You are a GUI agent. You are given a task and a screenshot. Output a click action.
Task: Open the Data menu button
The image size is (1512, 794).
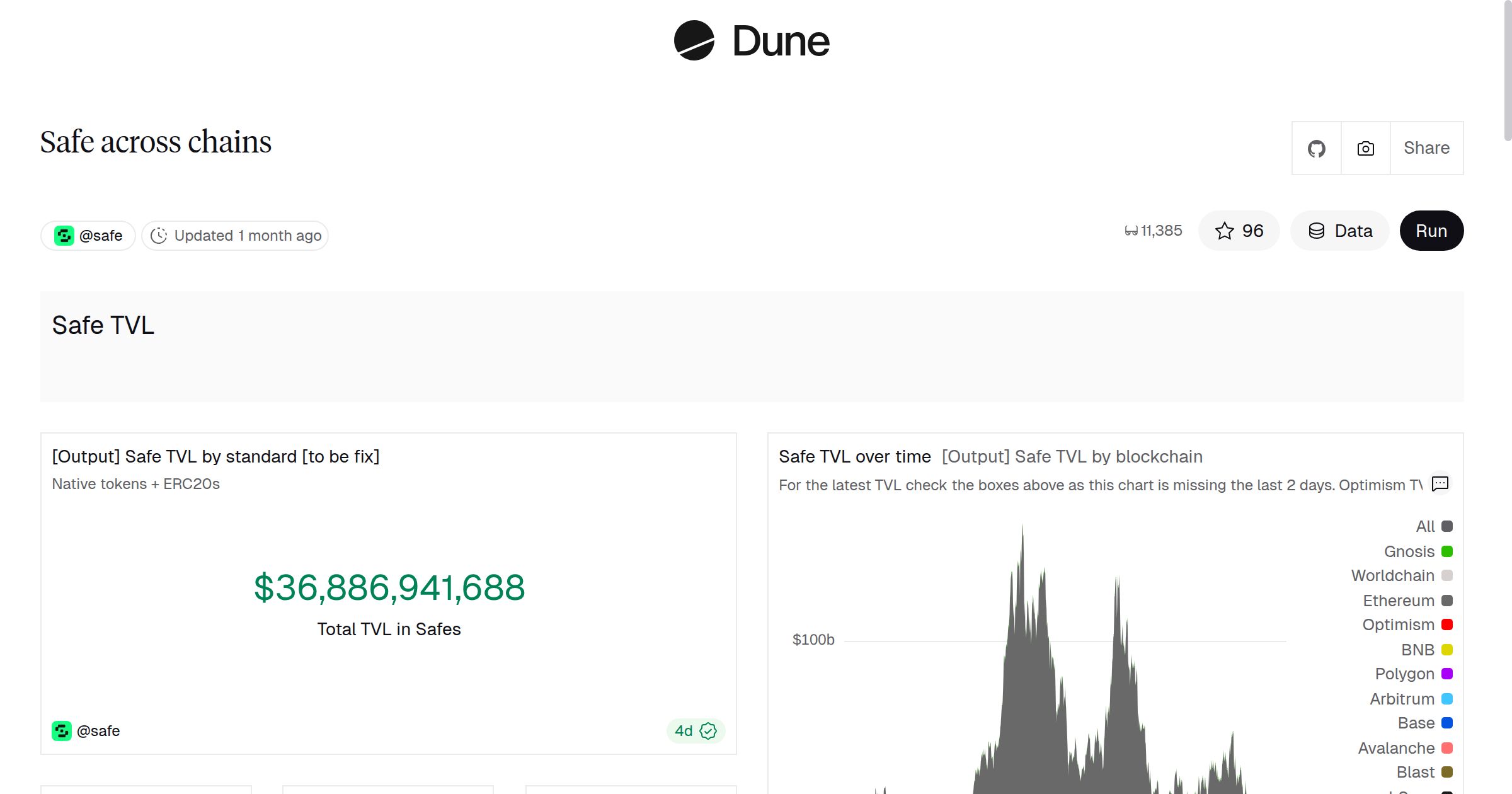(1340, 231)
